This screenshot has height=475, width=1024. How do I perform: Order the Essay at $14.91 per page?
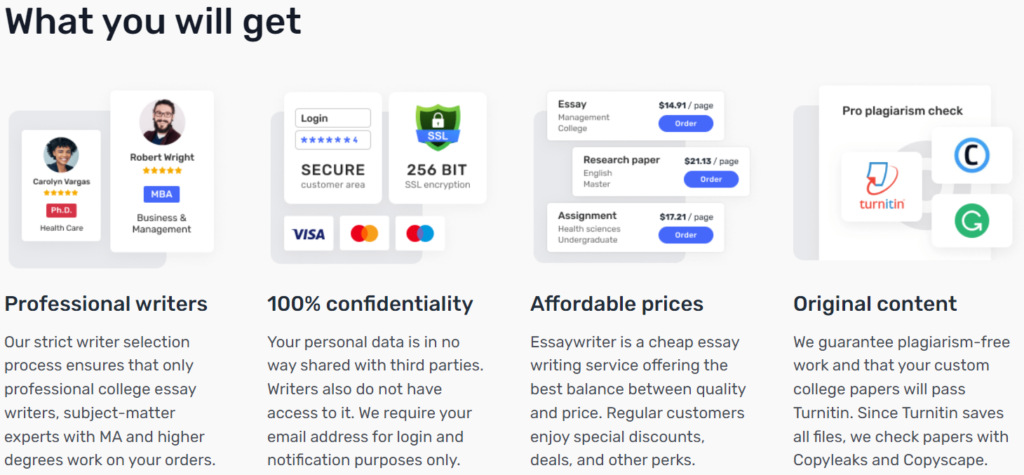pyautogui.click(x=686, y=123)
